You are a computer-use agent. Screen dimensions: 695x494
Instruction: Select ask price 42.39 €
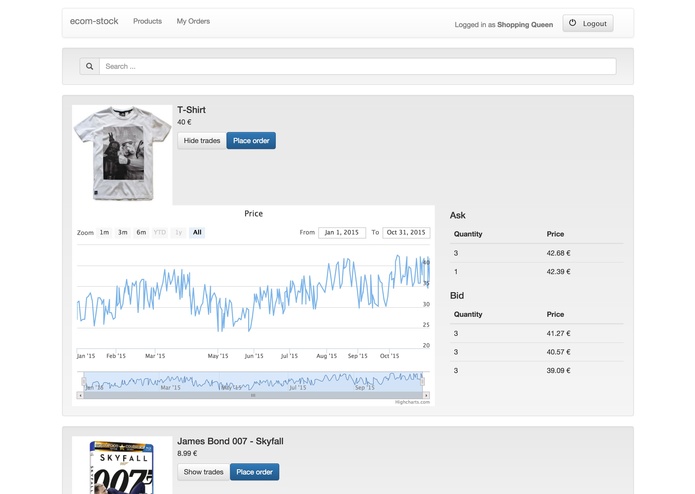pyautogui.click(x=558, y=272)
